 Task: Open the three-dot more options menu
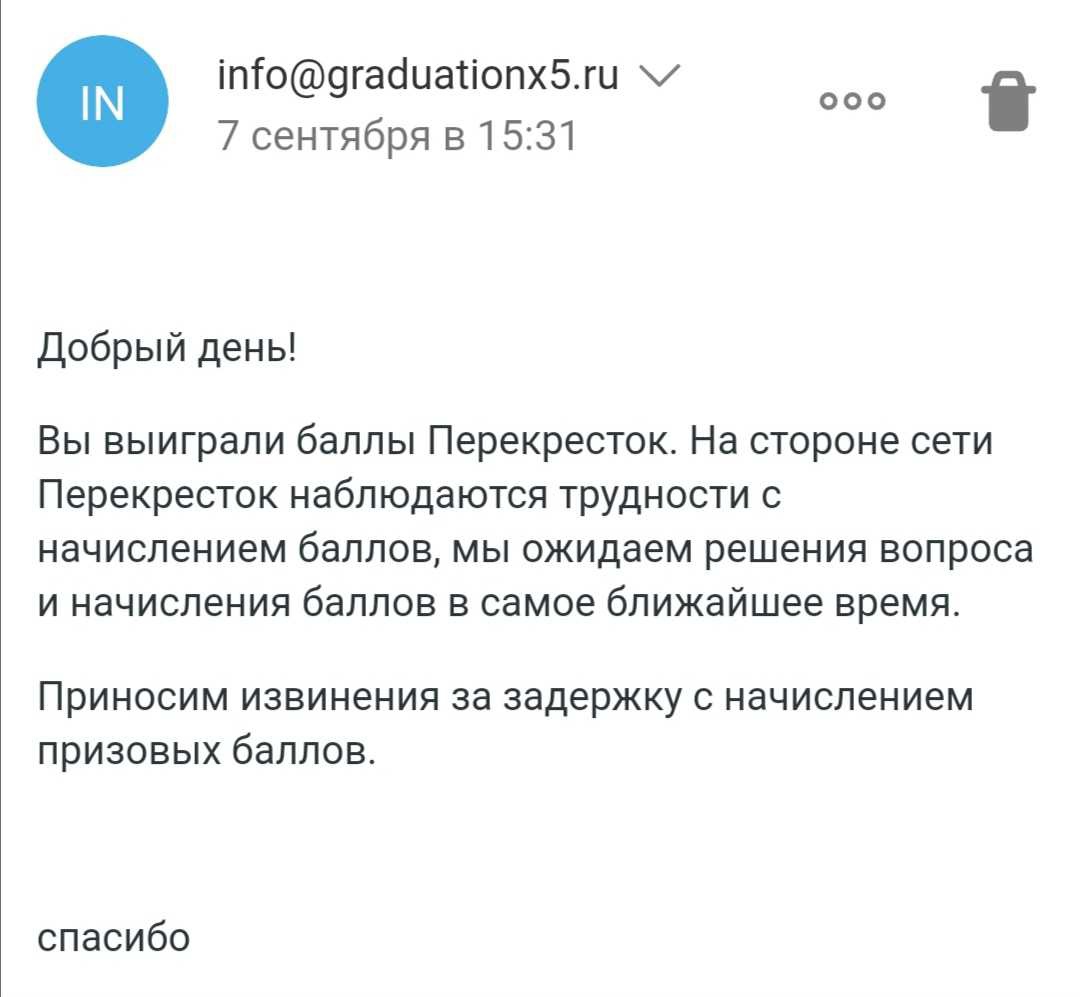point(851,101)
